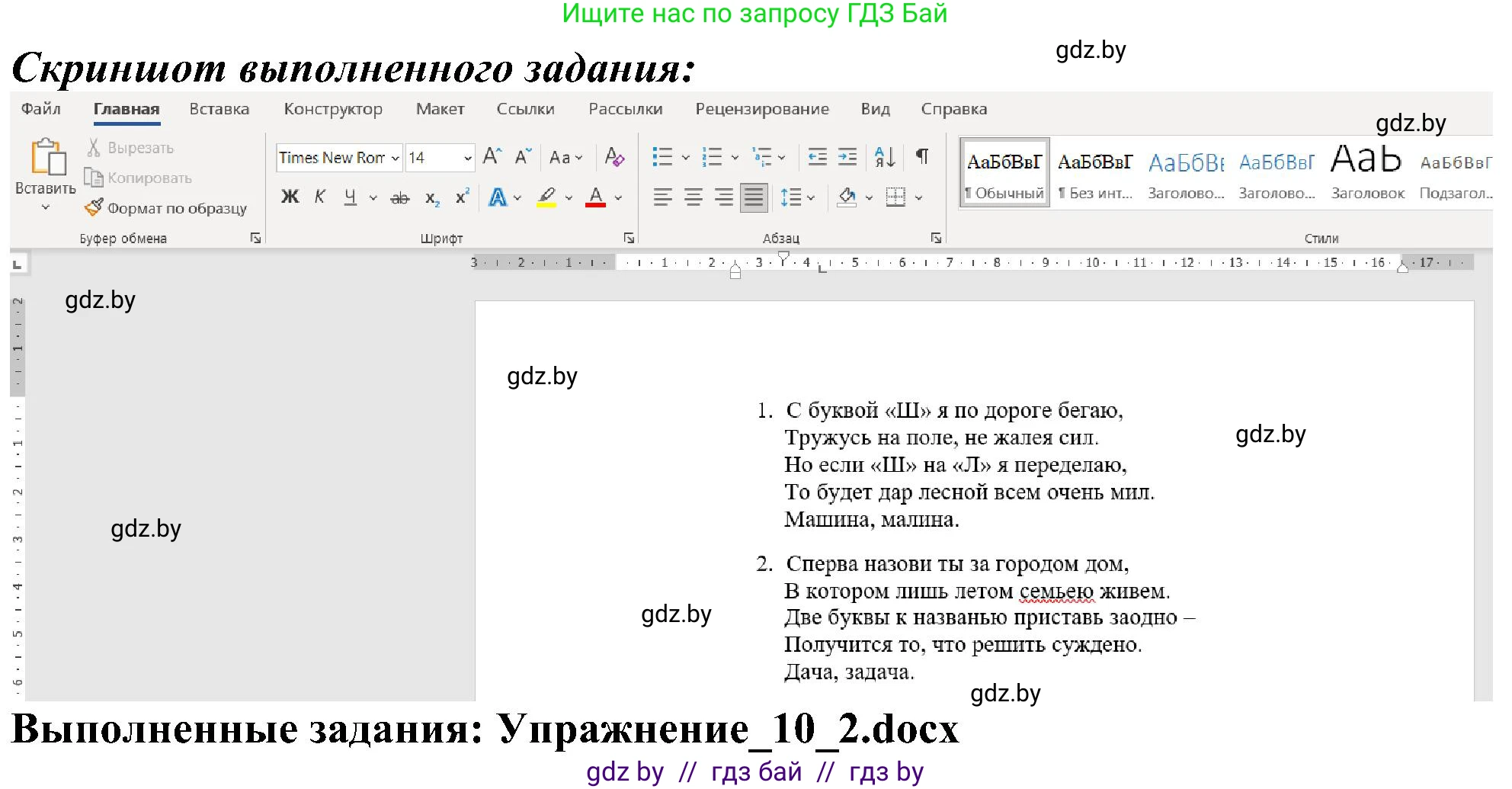Open the Шрифт dialog launcher

click(630, 237)
